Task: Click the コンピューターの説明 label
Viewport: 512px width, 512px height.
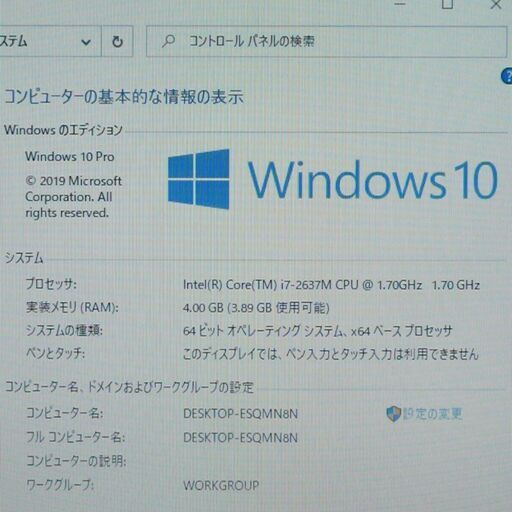Action: [76, 461]
